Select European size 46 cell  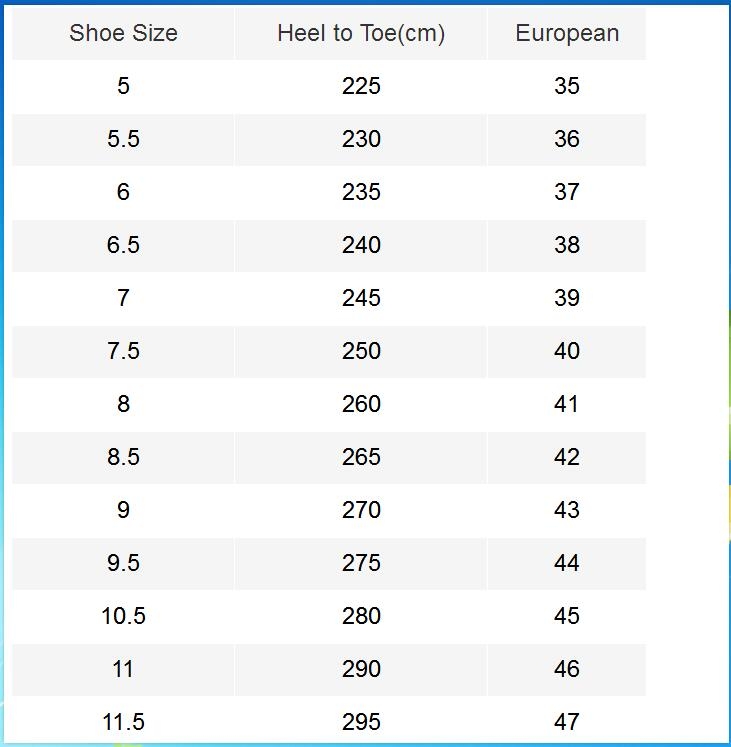pyautogui.click(x=567, y=669)
